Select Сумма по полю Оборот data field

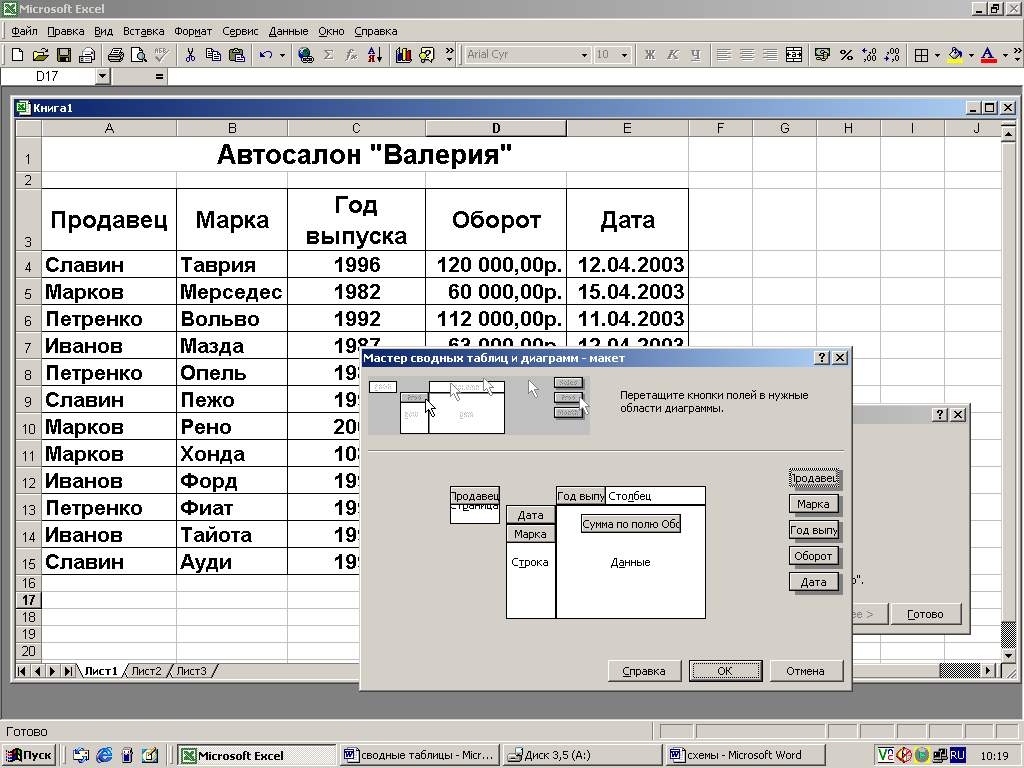point(631,524)
